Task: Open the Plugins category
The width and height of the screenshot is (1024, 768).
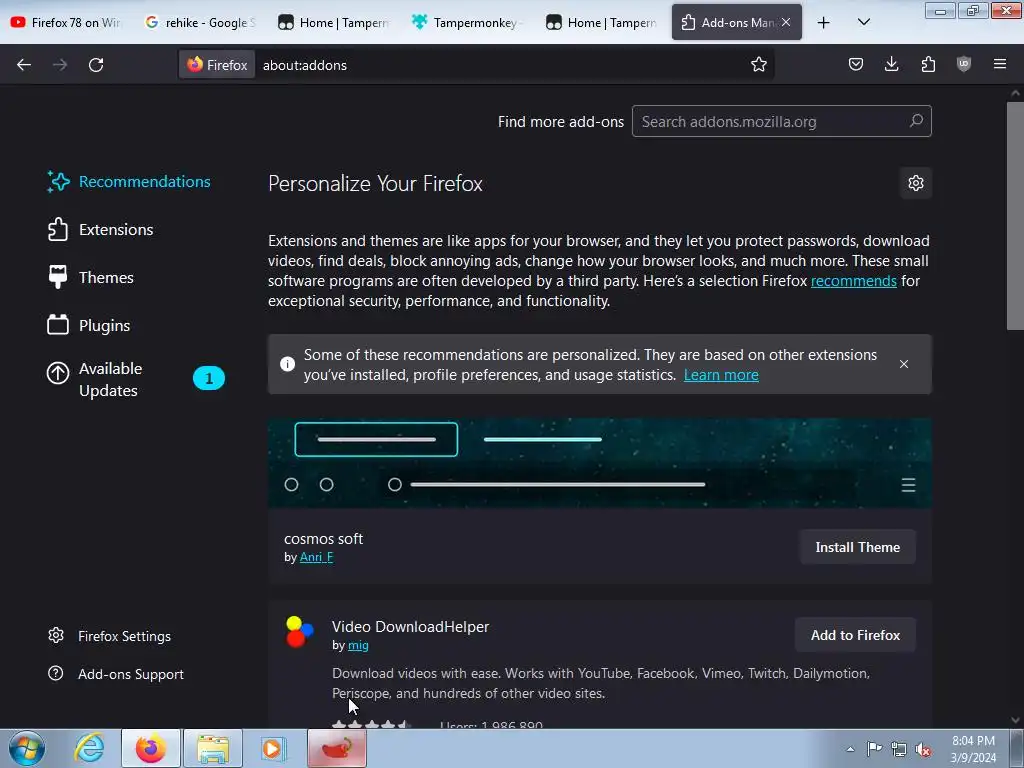Action: (89, 325)
